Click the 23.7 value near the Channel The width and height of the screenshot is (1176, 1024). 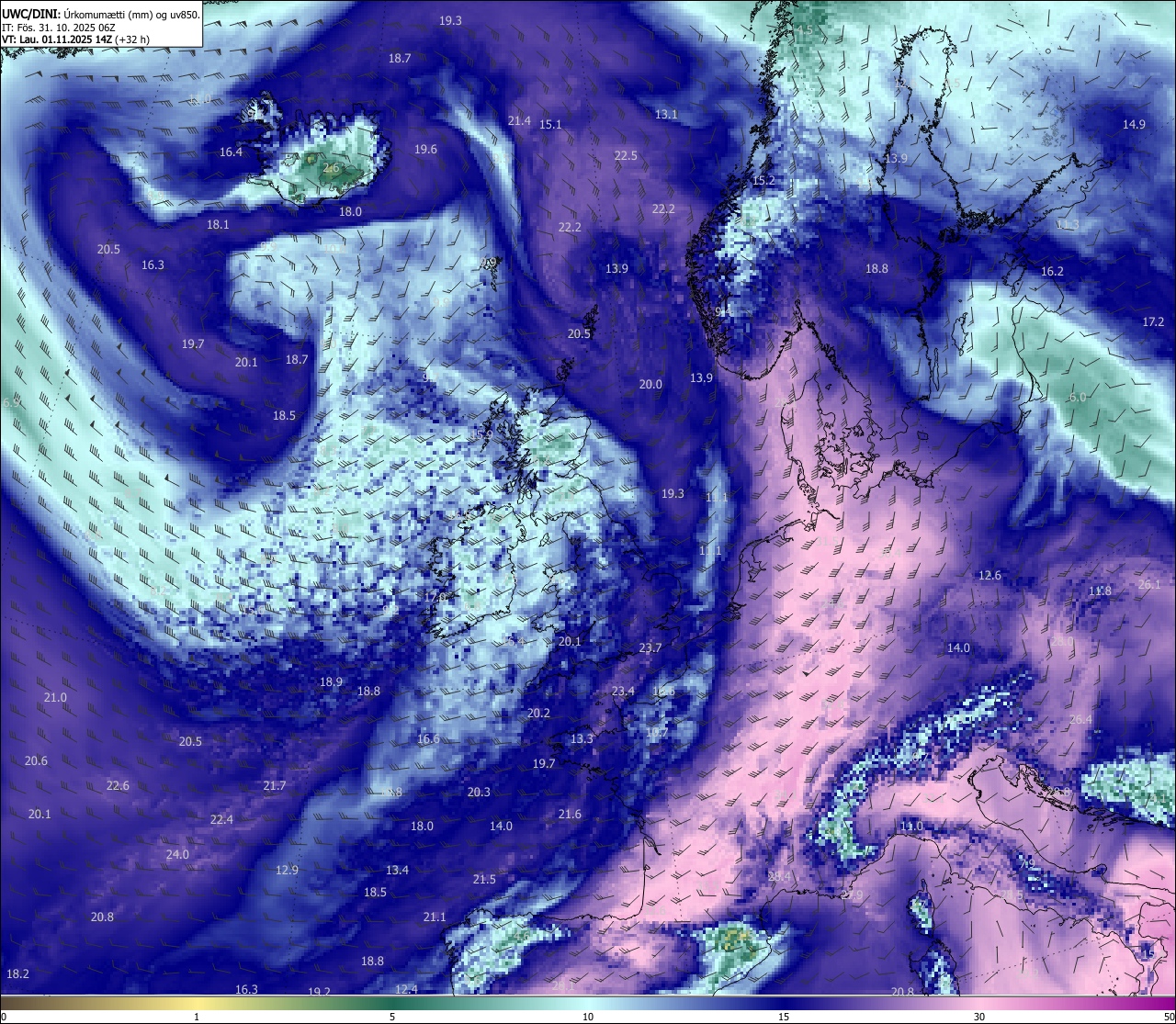650,647
